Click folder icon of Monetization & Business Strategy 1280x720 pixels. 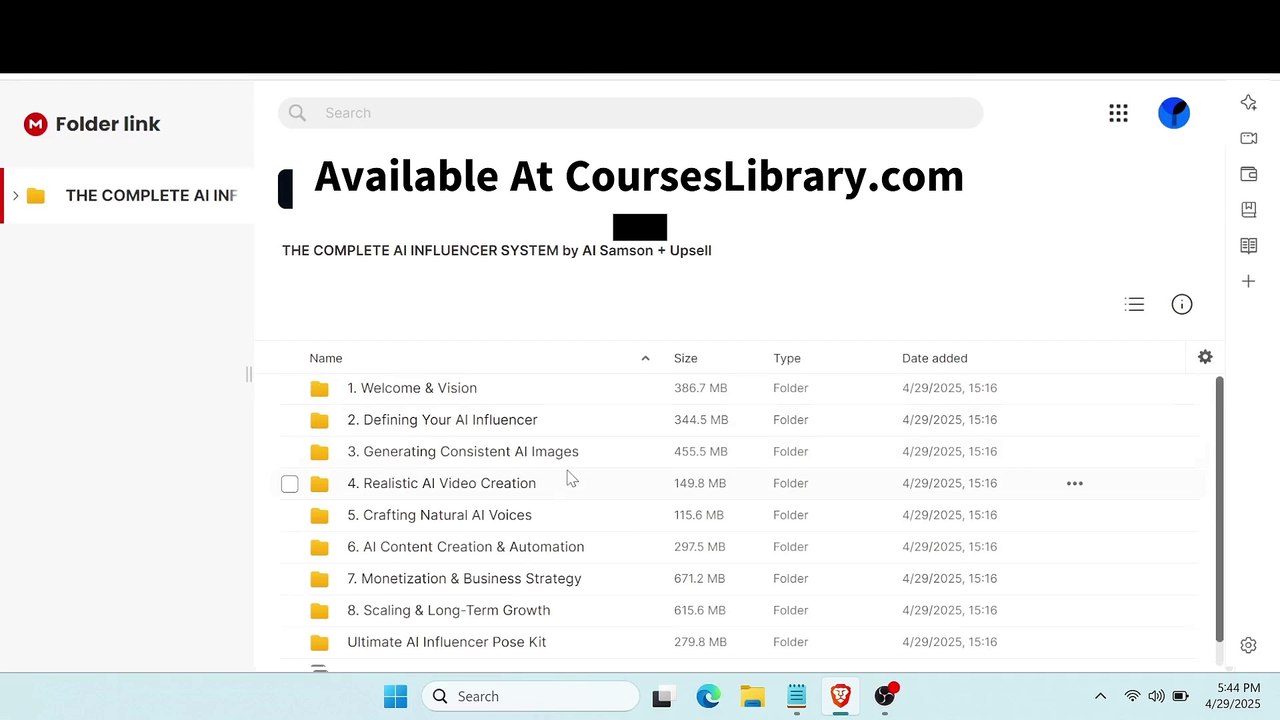point(319,579)
